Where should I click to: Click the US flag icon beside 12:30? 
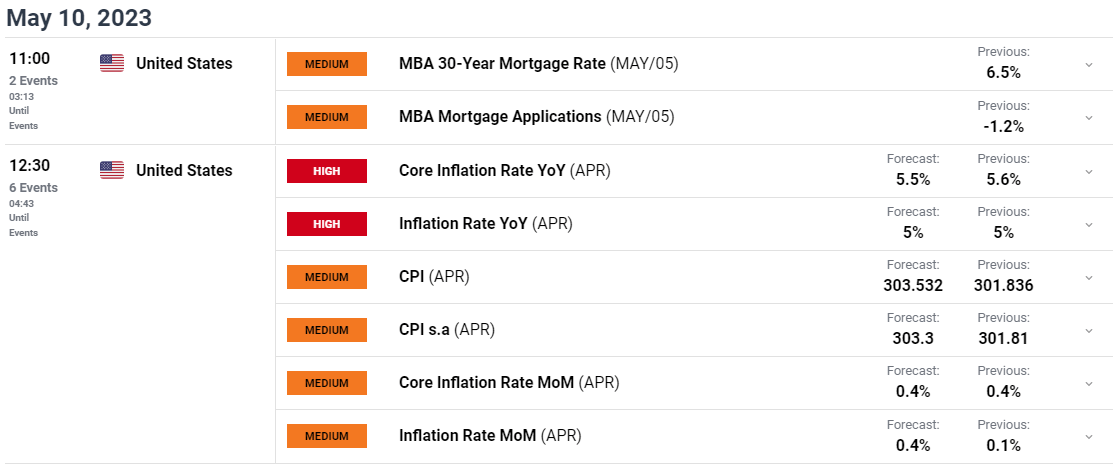112,170
